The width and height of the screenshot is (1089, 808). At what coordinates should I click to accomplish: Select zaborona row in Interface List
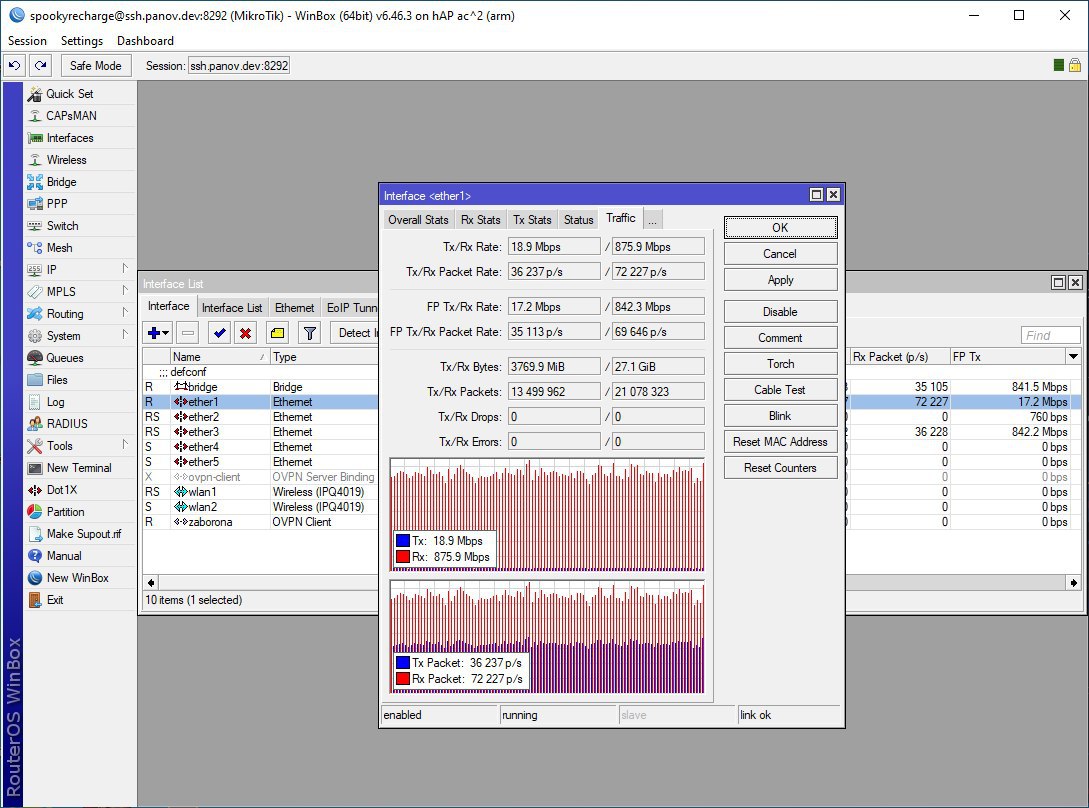point(260,522)
